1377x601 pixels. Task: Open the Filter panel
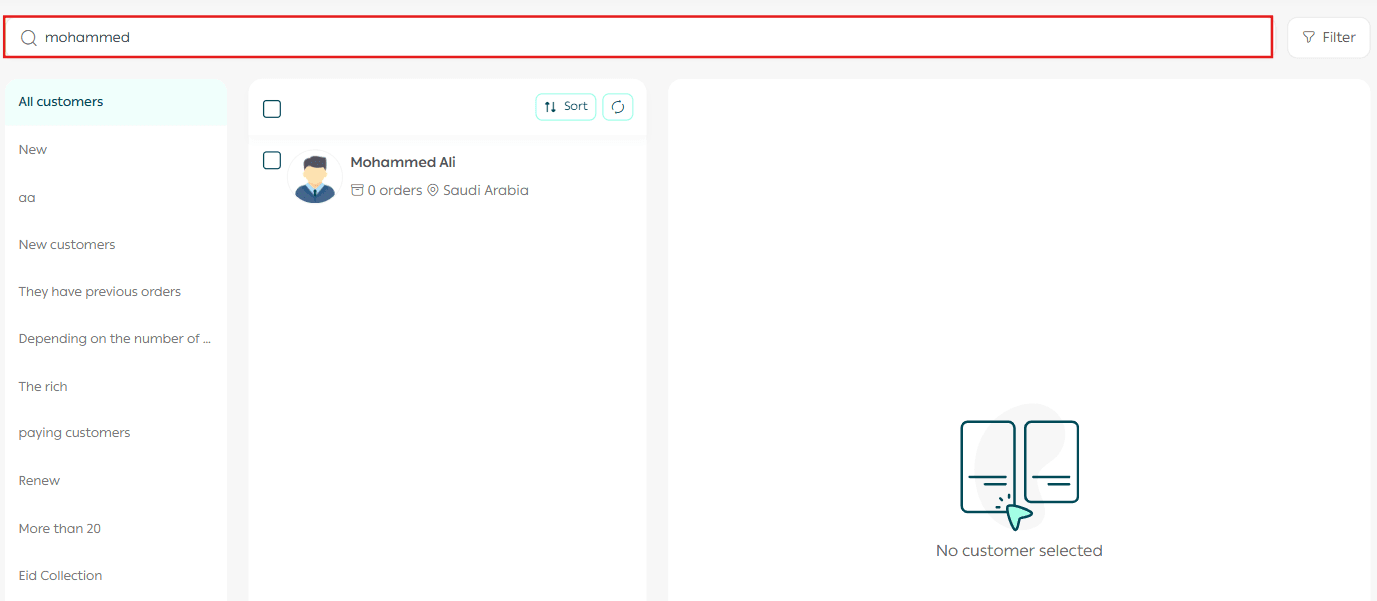click(1328, 38)
